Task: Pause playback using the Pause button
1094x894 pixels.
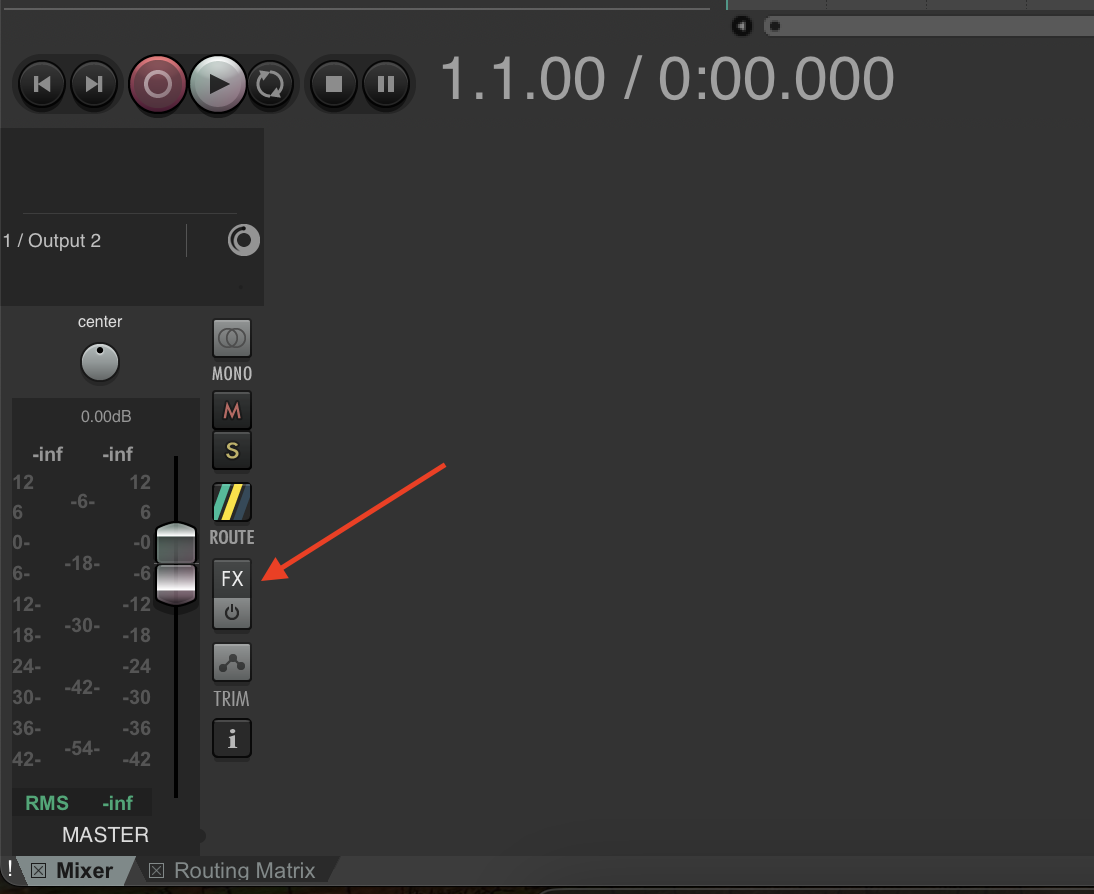Action: (386, 84)
